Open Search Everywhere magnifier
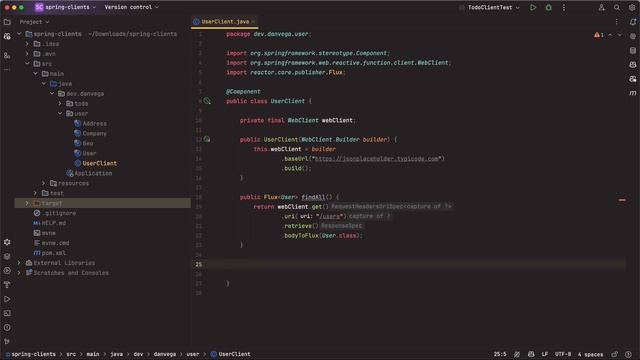Image resolution: width=640 pixels, height=360 pixels. tap(617, 7)
